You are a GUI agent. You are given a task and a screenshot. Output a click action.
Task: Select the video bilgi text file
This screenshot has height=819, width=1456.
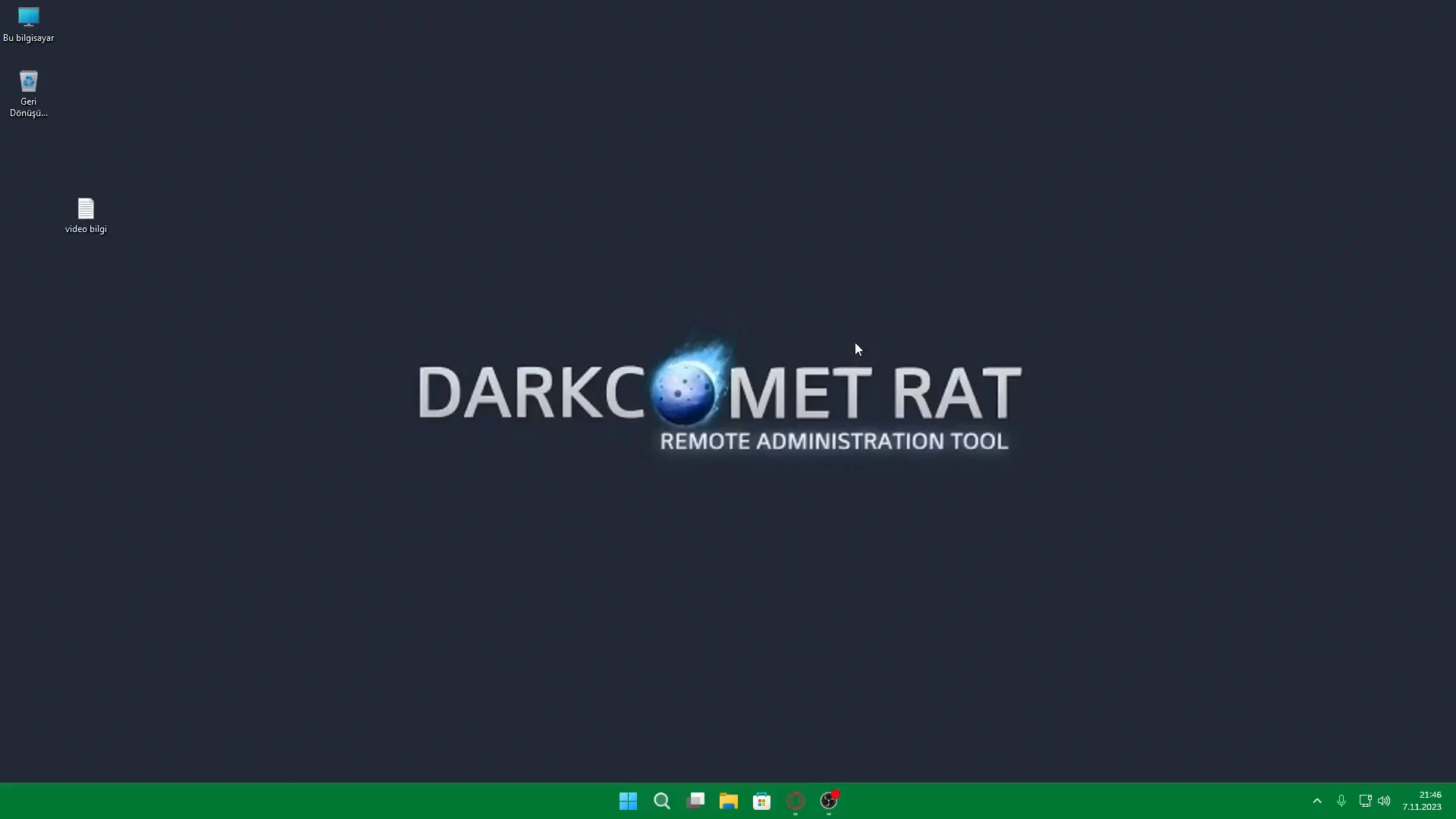86,215
